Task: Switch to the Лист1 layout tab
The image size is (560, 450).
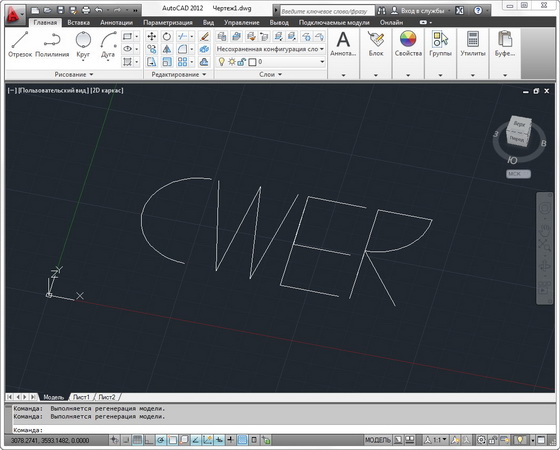Action: pyautogui.click(x=81, y=397)
